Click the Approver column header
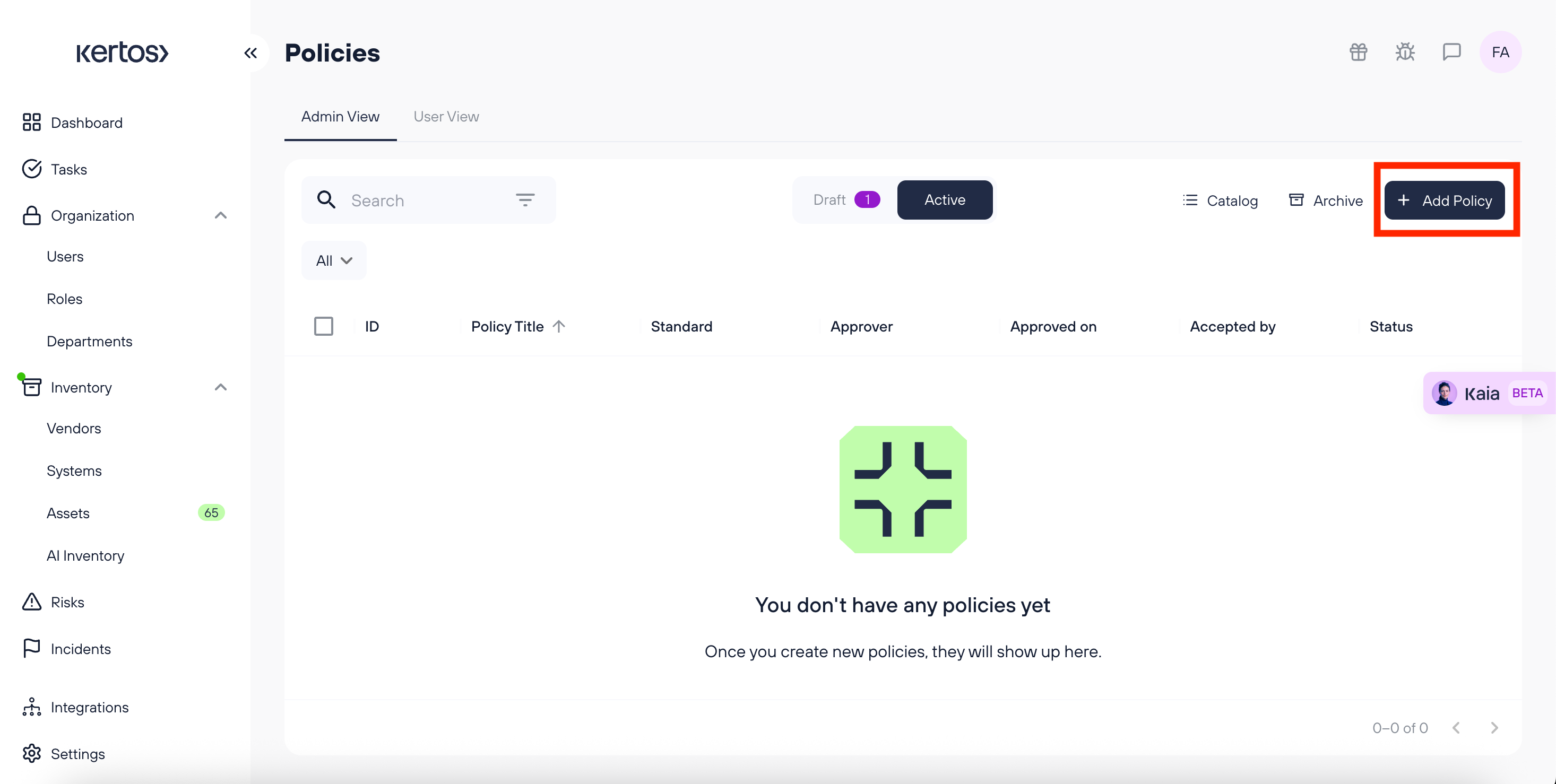The height and width of the screenshot is (784, 1556). coord(861,327)
